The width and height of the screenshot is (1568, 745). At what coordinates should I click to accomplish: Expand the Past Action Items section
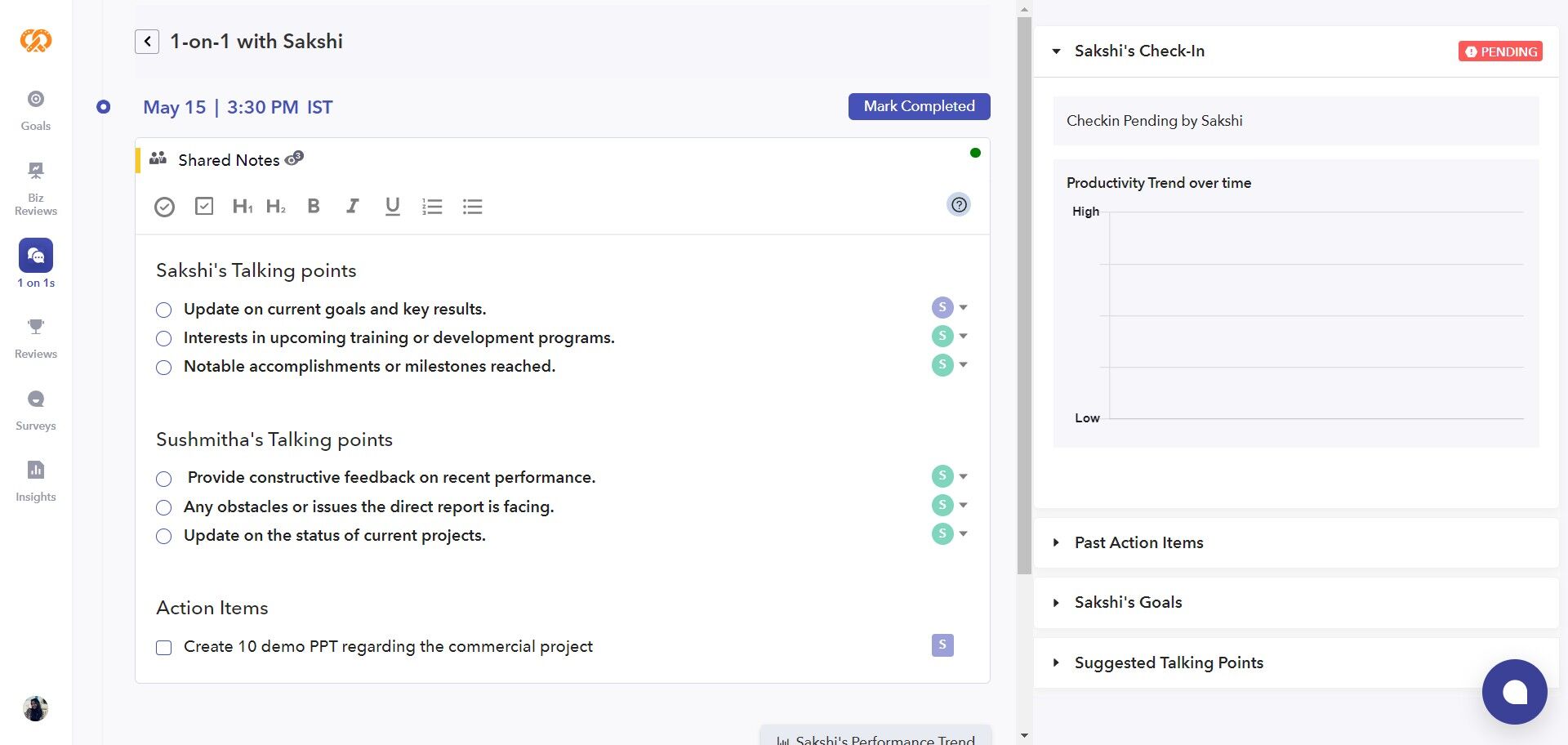pyautogui.click(x=1138, y=542)
